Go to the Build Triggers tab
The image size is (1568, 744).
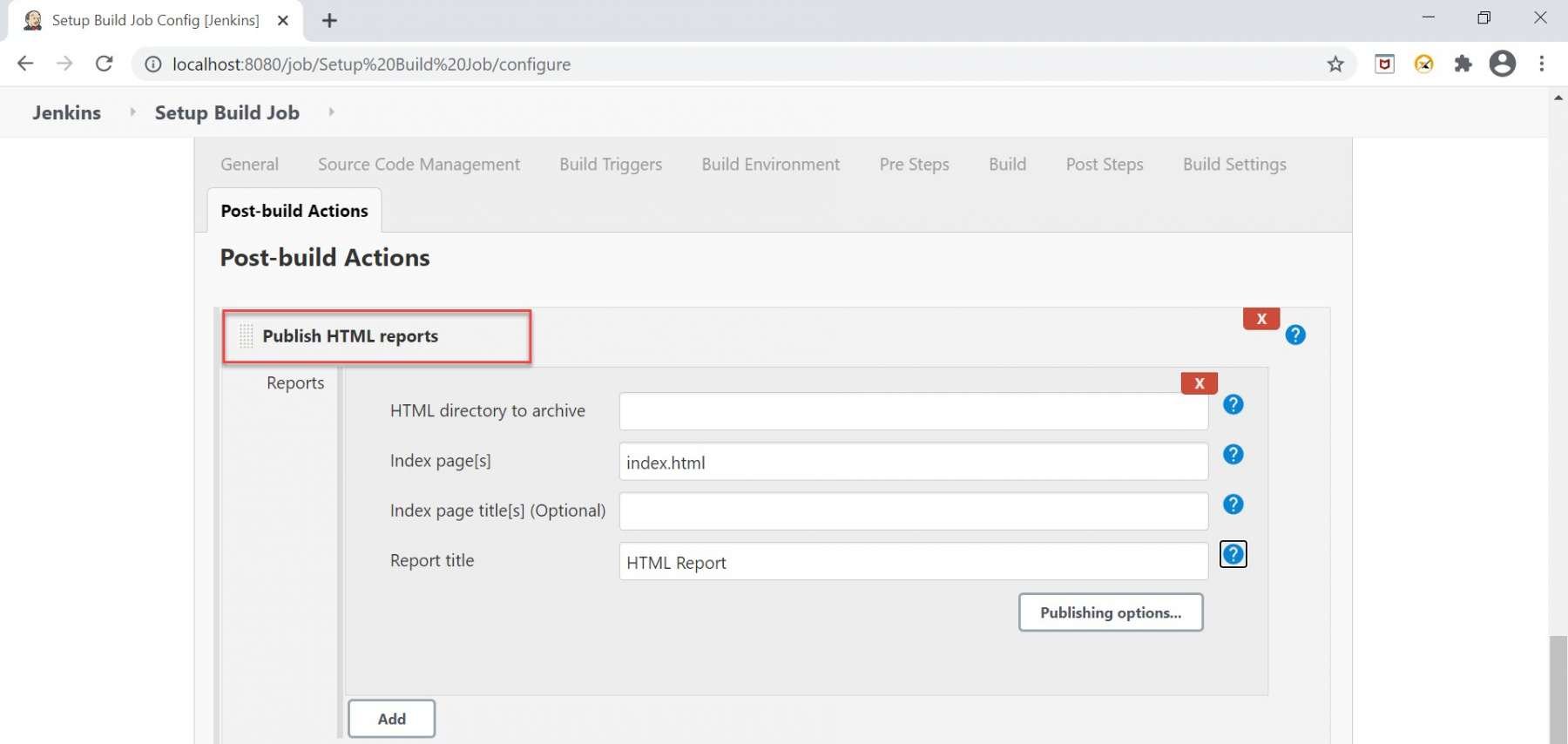click(610, 165)
